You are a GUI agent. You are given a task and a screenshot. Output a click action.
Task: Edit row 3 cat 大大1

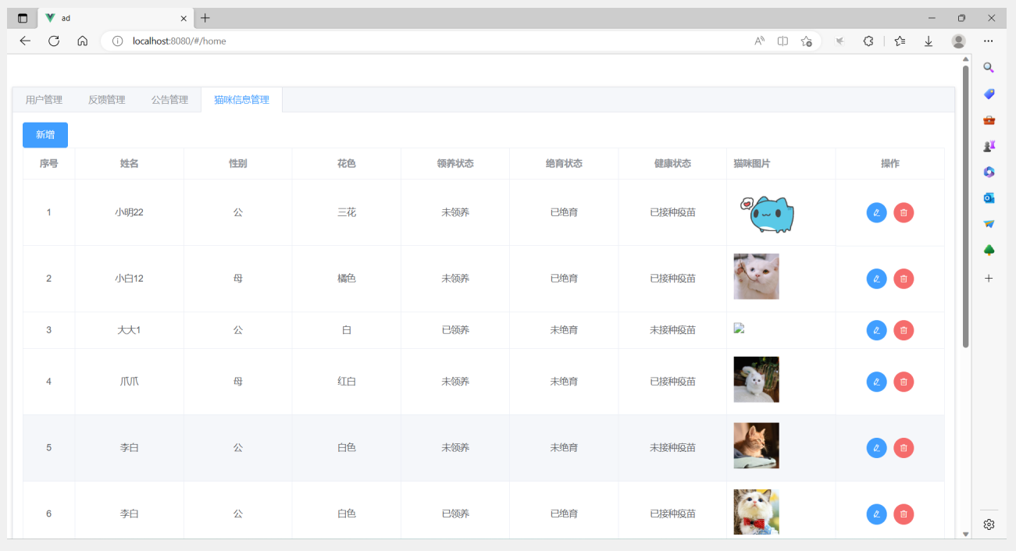click(x=876, y=330)
